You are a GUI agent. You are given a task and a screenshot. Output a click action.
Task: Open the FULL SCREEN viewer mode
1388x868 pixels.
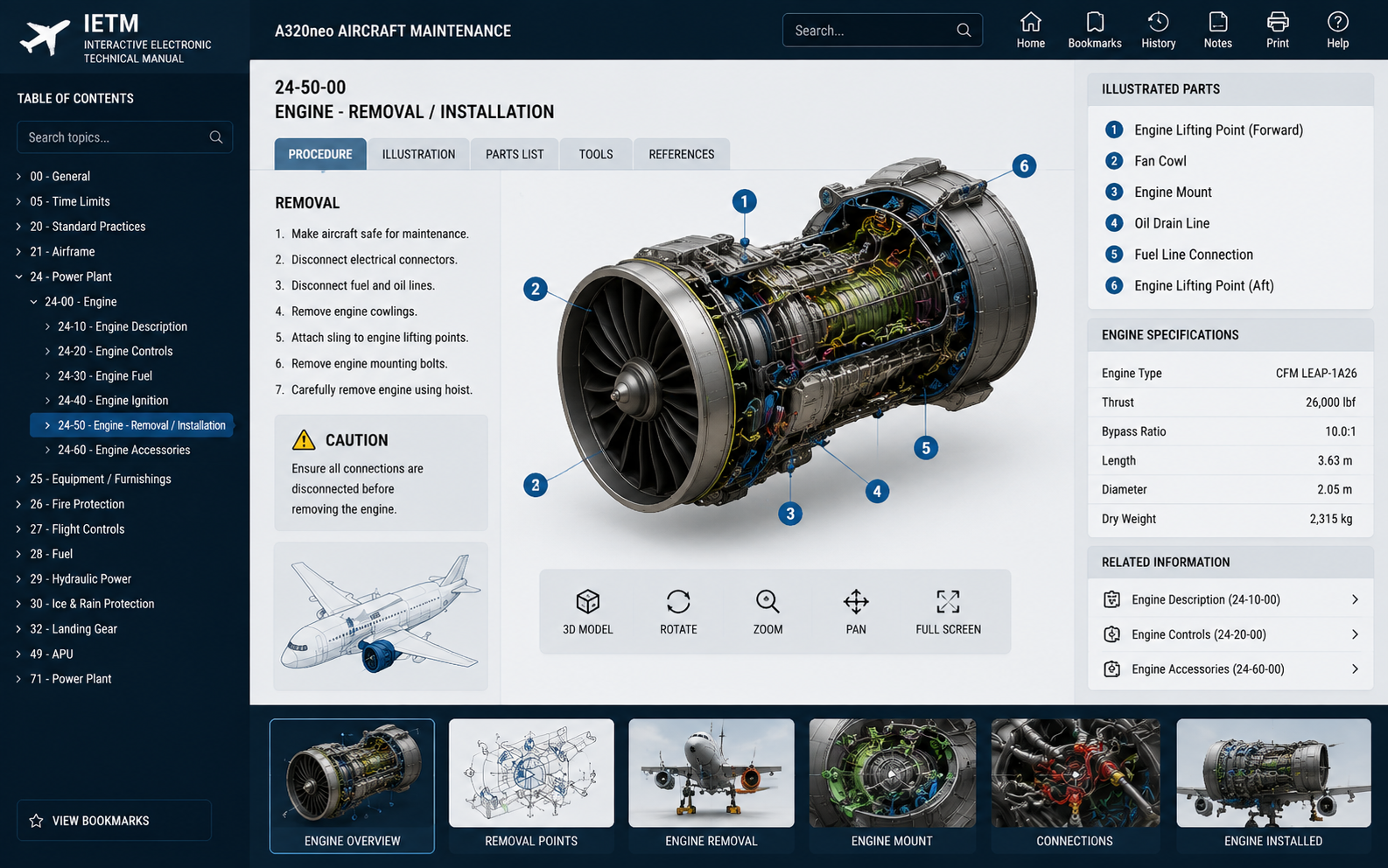point(948,612)
